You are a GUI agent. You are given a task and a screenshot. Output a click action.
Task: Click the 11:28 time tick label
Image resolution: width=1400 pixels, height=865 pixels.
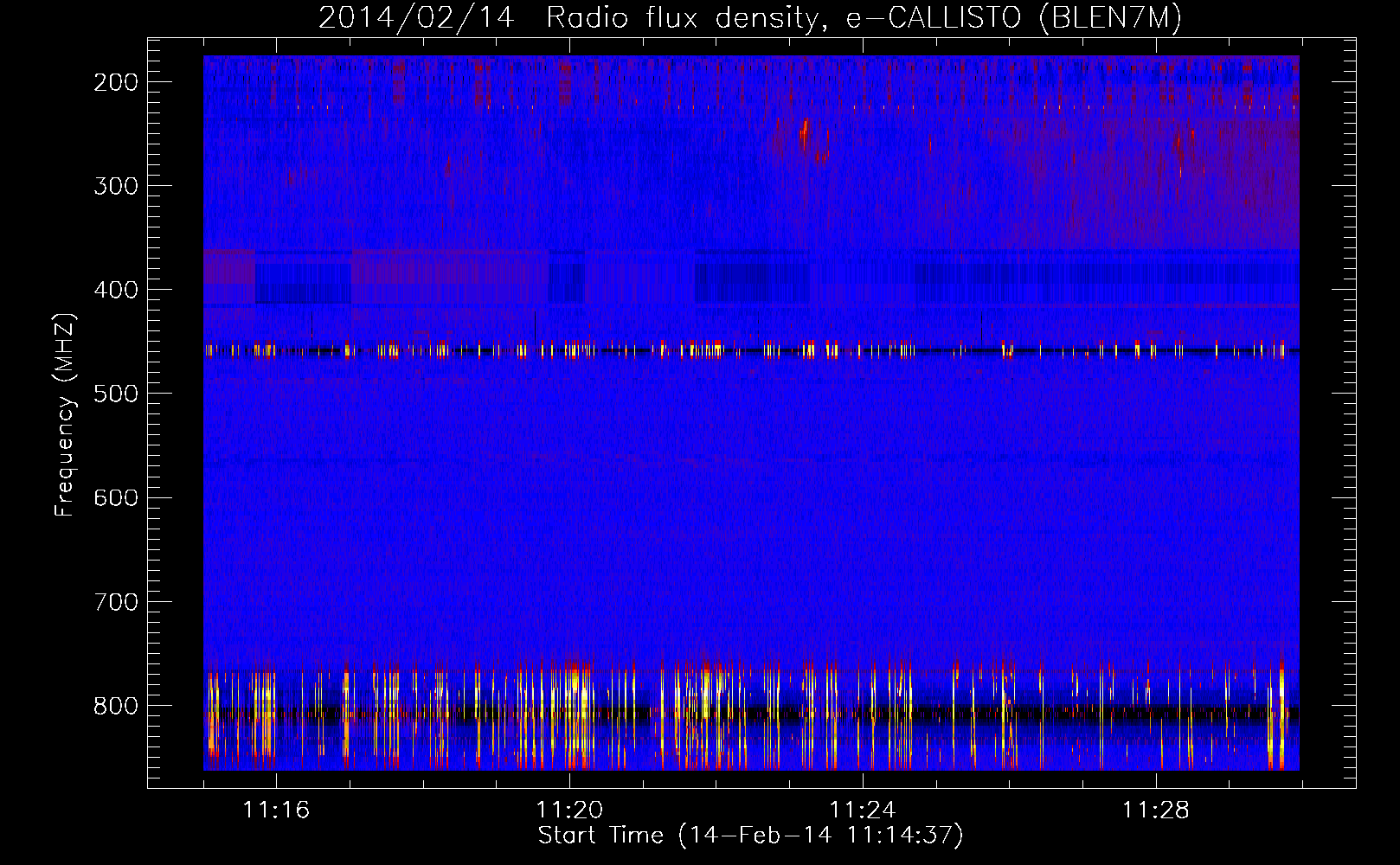pos(1156,811)
